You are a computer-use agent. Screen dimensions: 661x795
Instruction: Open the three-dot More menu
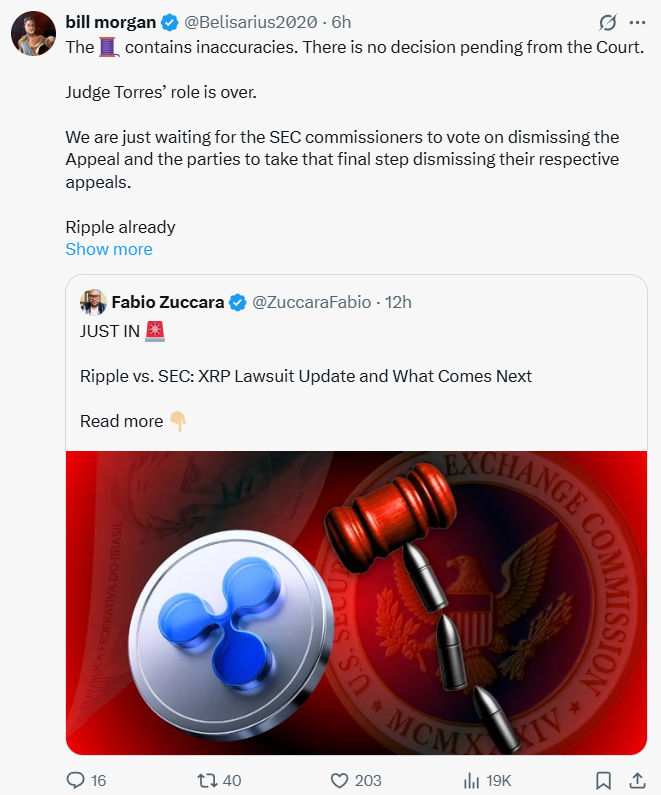click(637, 22)
